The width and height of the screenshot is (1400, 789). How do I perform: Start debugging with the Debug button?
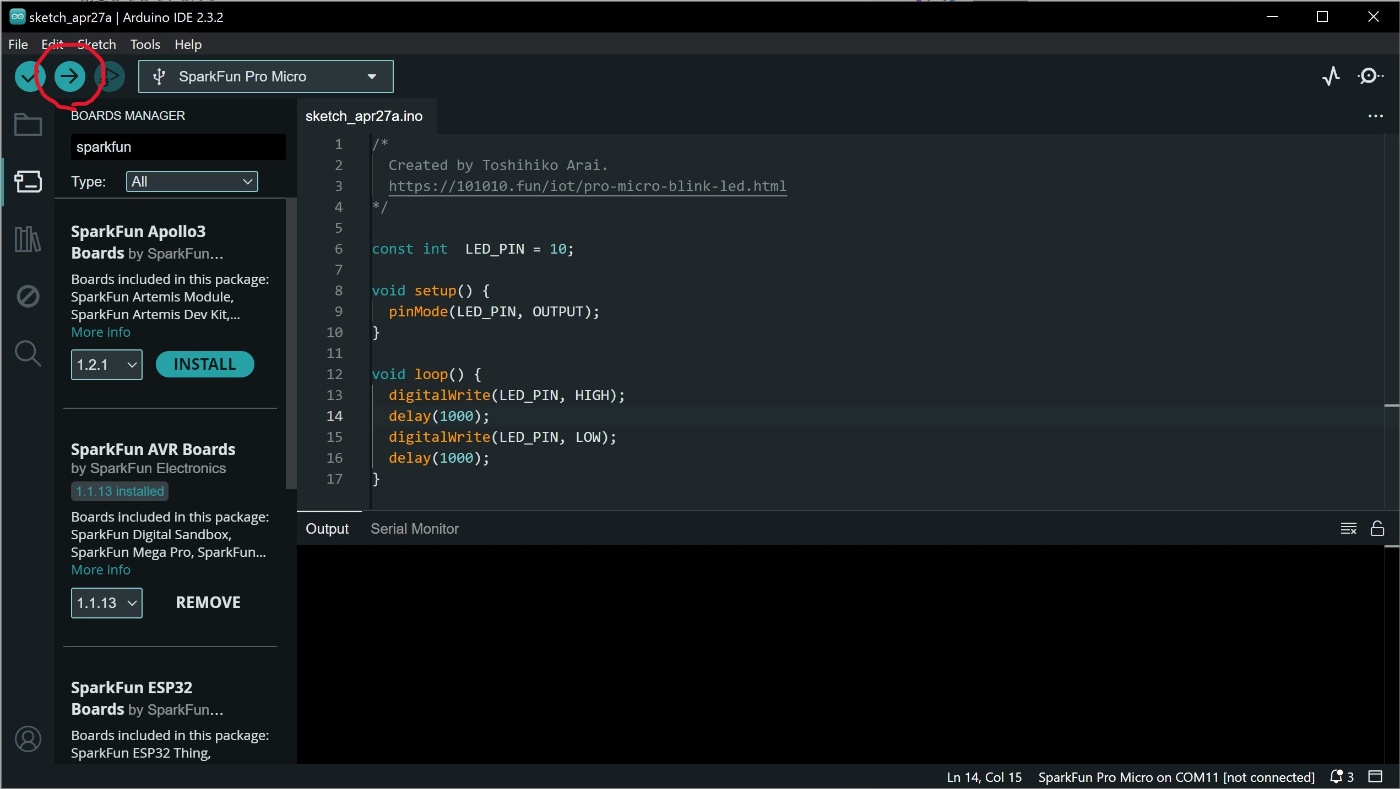(109, 76)
